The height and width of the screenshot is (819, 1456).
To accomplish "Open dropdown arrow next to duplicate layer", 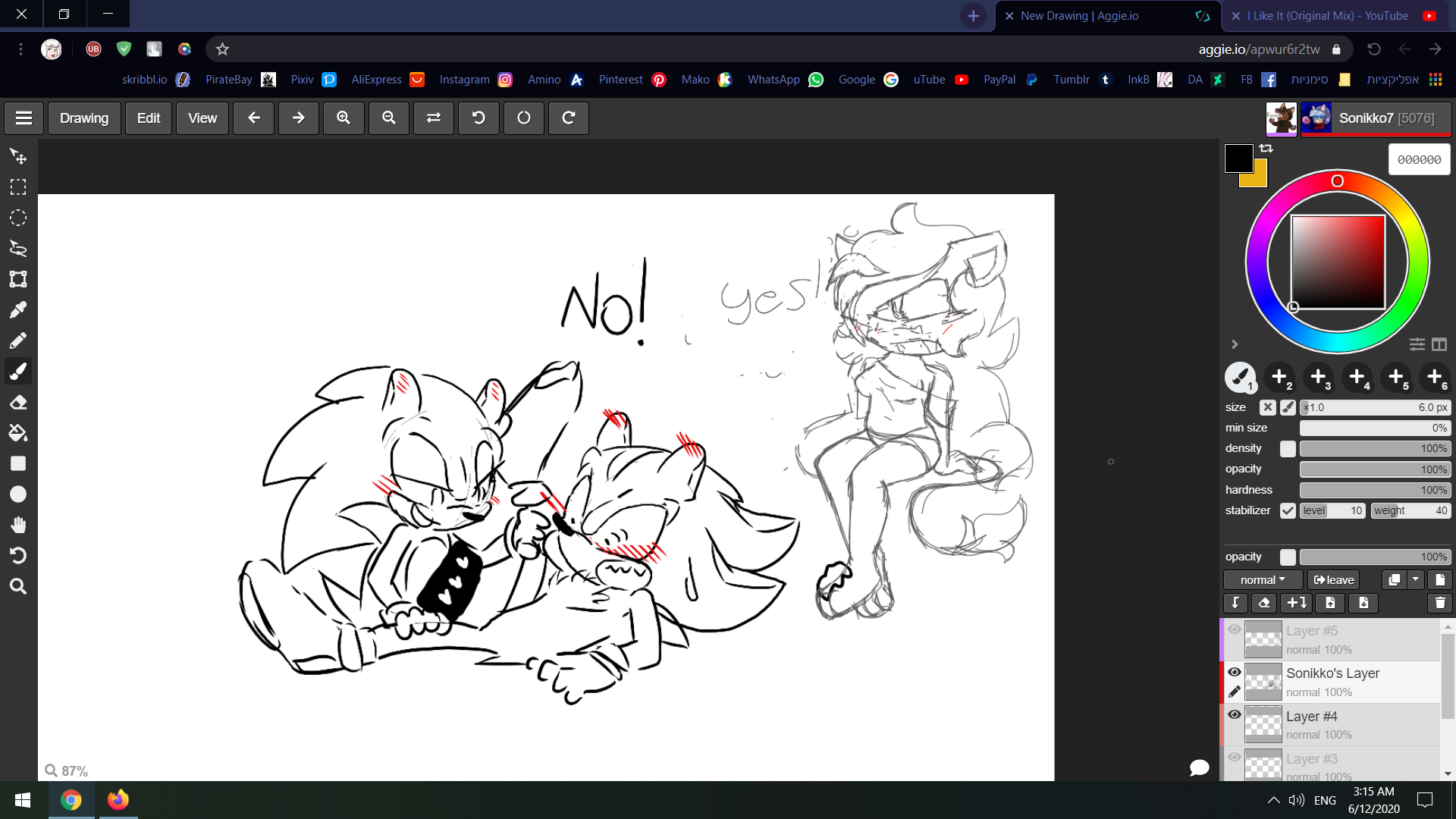I will [1416, 580].
